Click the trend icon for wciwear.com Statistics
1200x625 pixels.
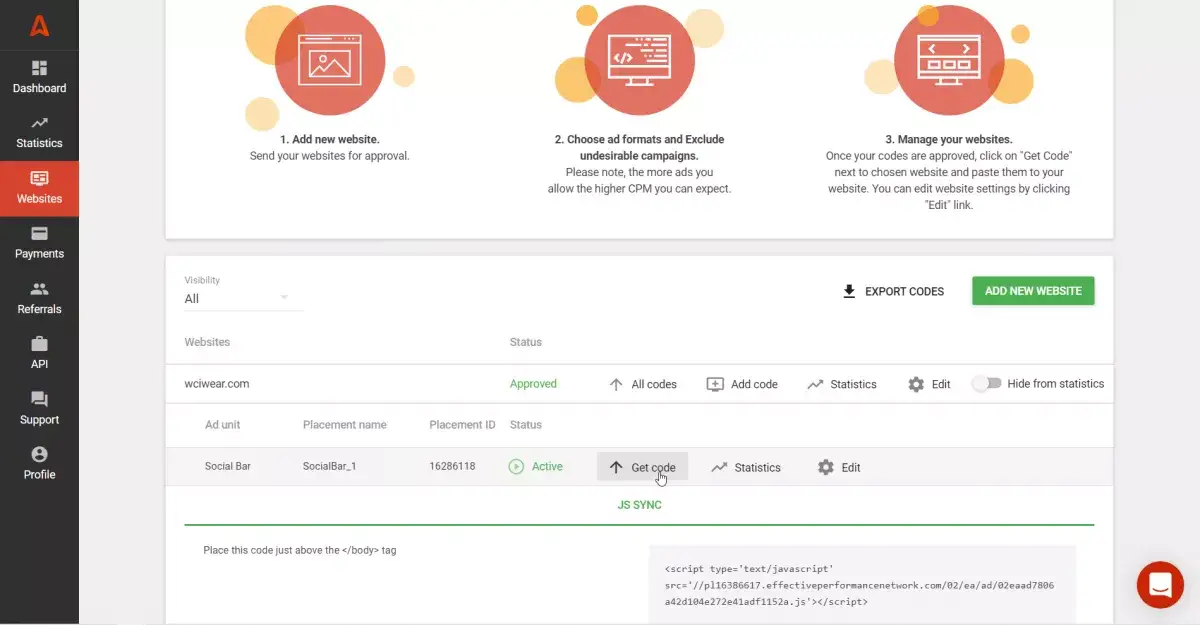click(815, 384)
